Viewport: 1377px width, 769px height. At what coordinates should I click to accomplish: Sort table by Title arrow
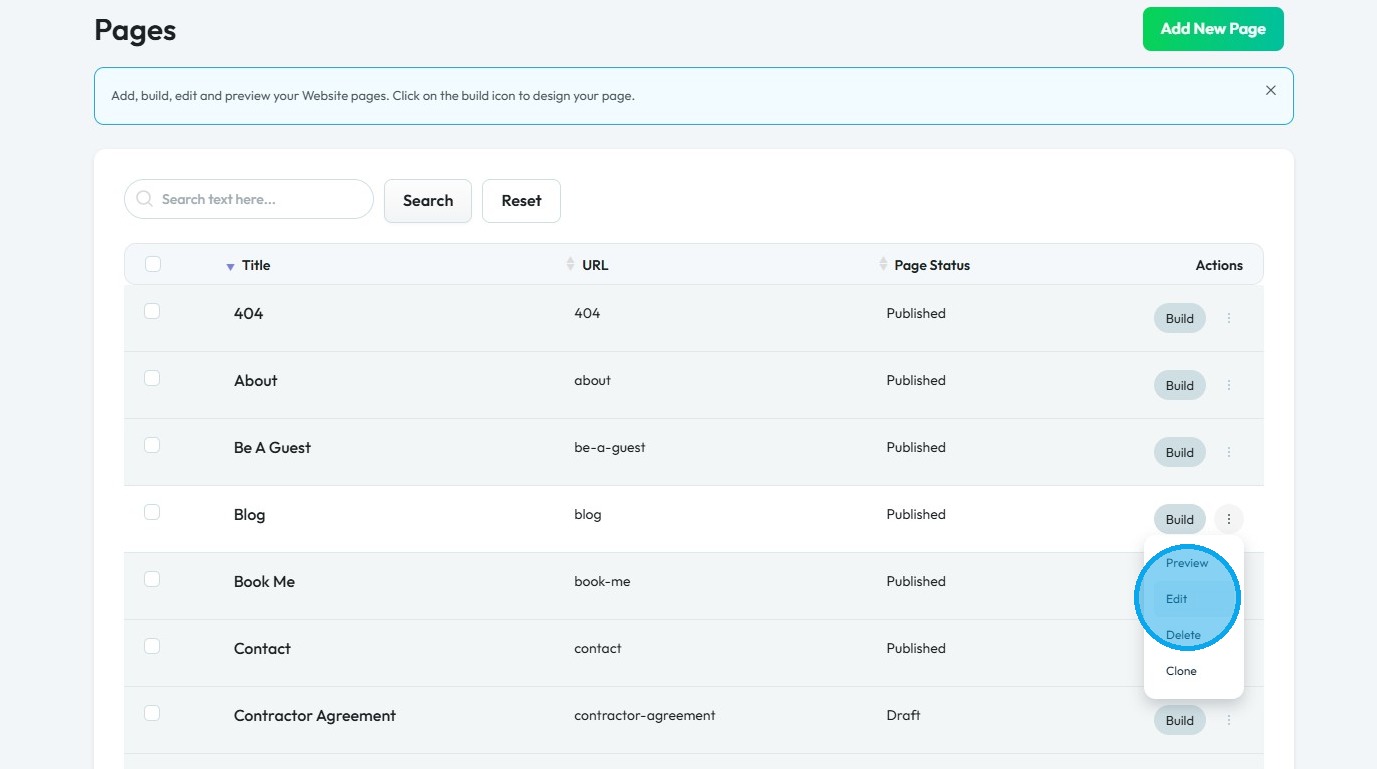click(x=230, y=266)
